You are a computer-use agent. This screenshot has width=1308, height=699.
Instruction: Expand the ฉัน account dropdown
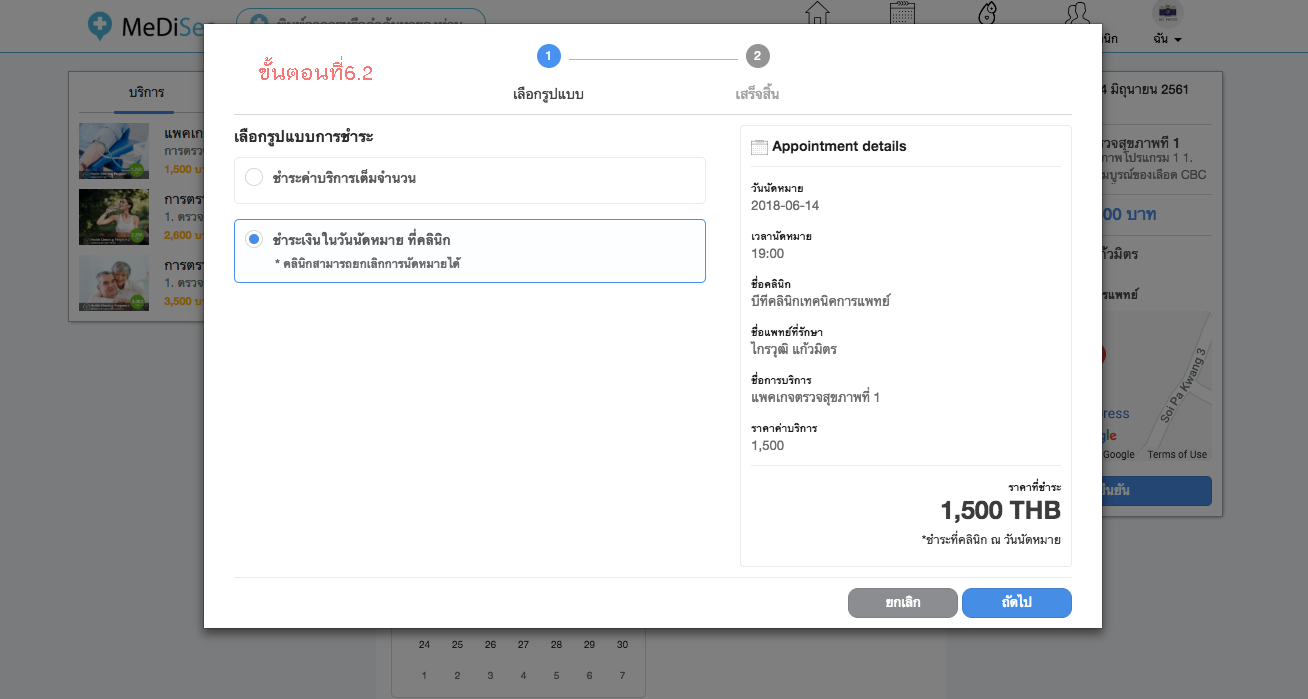click(x=1167, y=39)
